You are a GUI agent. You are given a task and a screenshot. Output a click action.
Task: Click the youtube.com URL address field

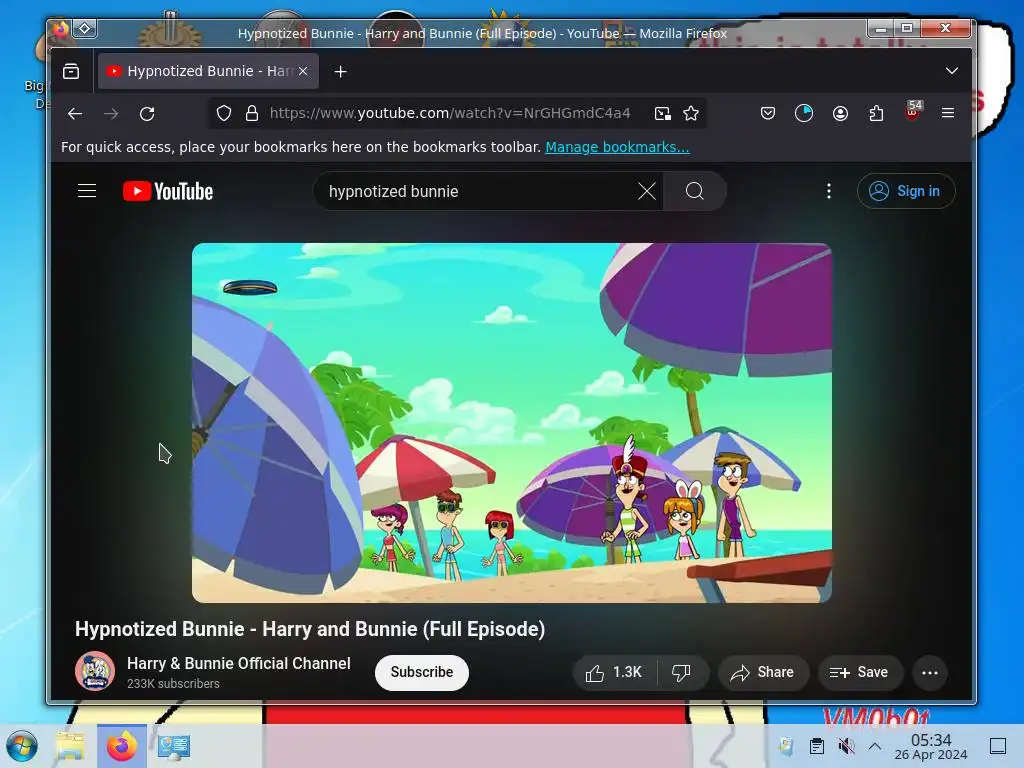[450, 113]
